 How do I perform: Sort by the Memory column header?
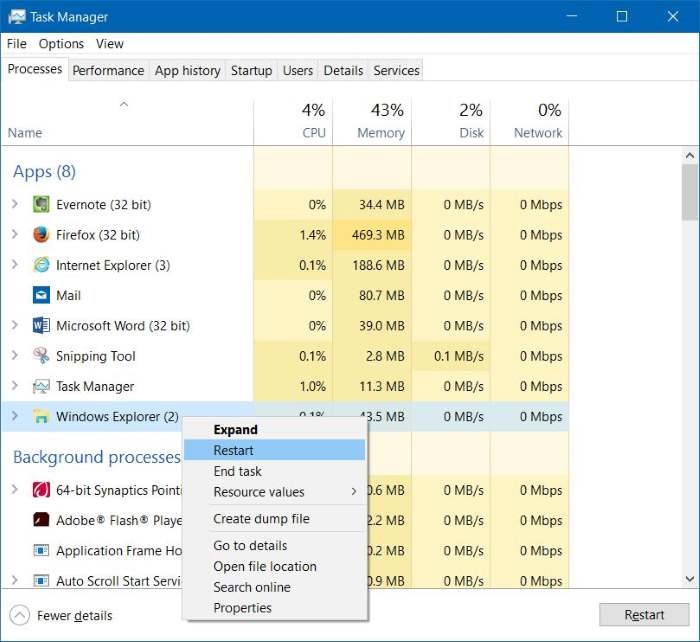tap(372, 121)
